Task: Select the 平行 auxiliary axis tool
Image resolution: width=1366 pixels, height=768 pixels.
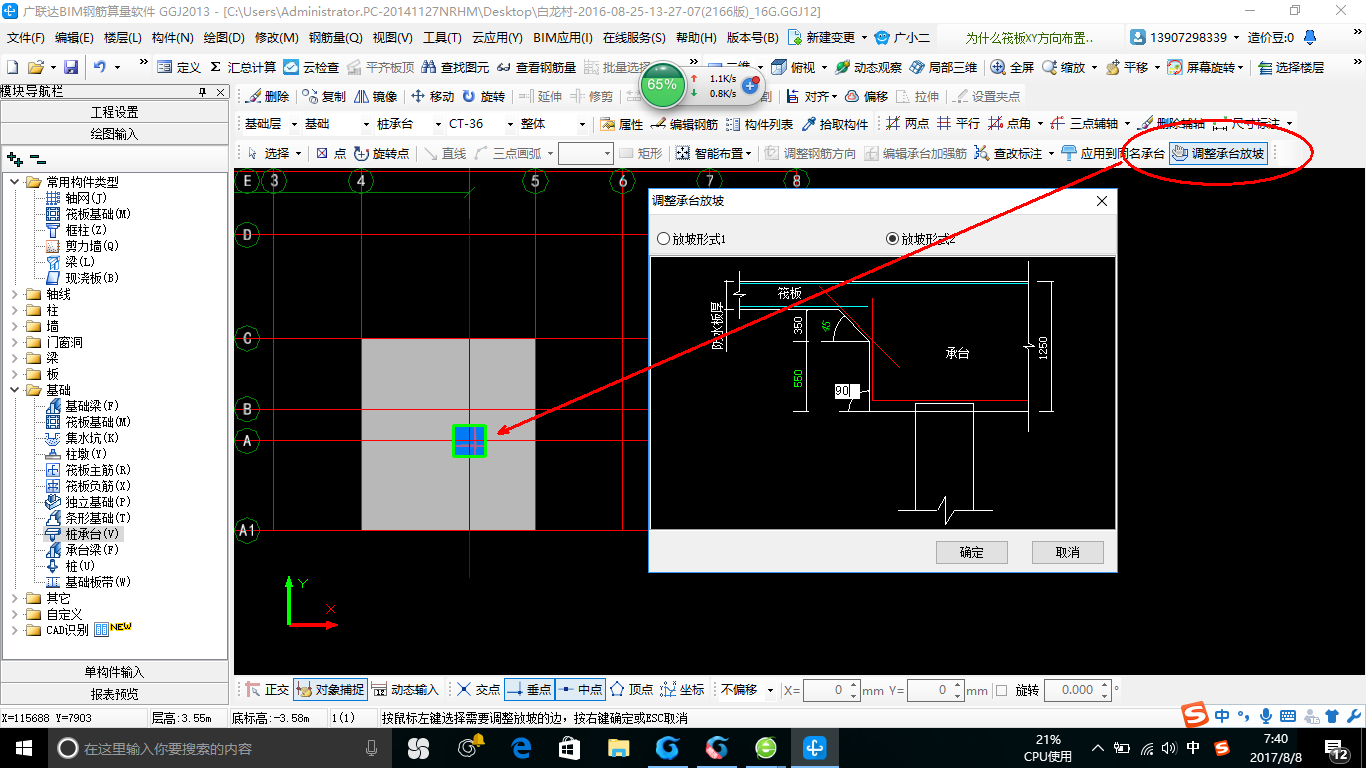Action: (958, 125)
